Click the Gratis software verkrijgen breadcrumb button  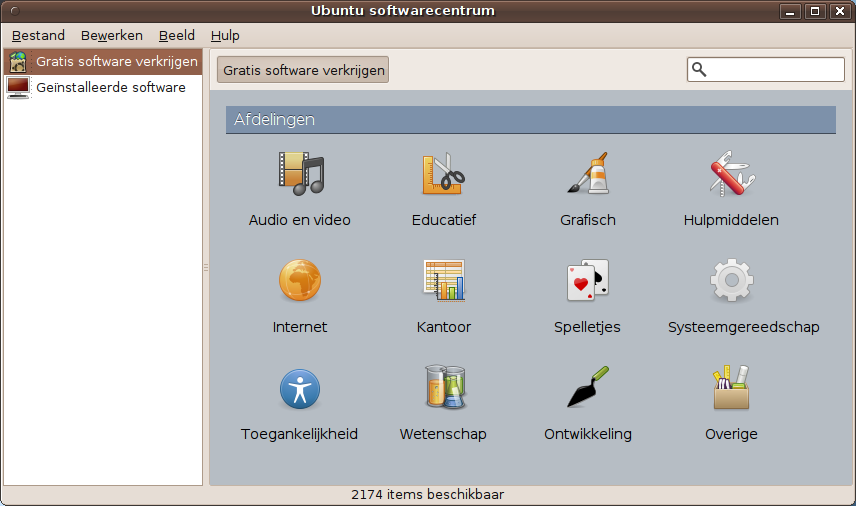[x=303, y=70]
